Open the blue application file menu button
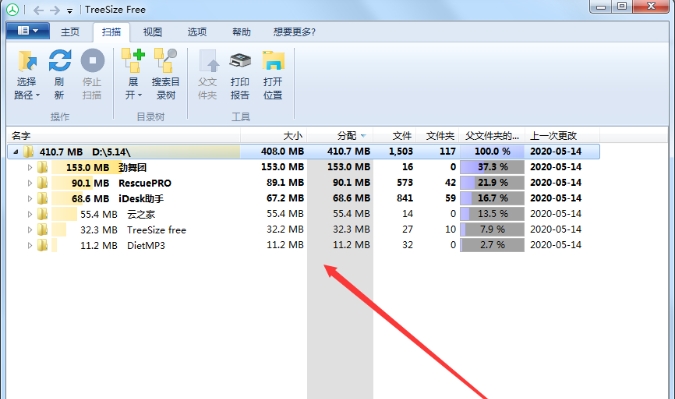The image size is (675, 399). coord(28,31)
